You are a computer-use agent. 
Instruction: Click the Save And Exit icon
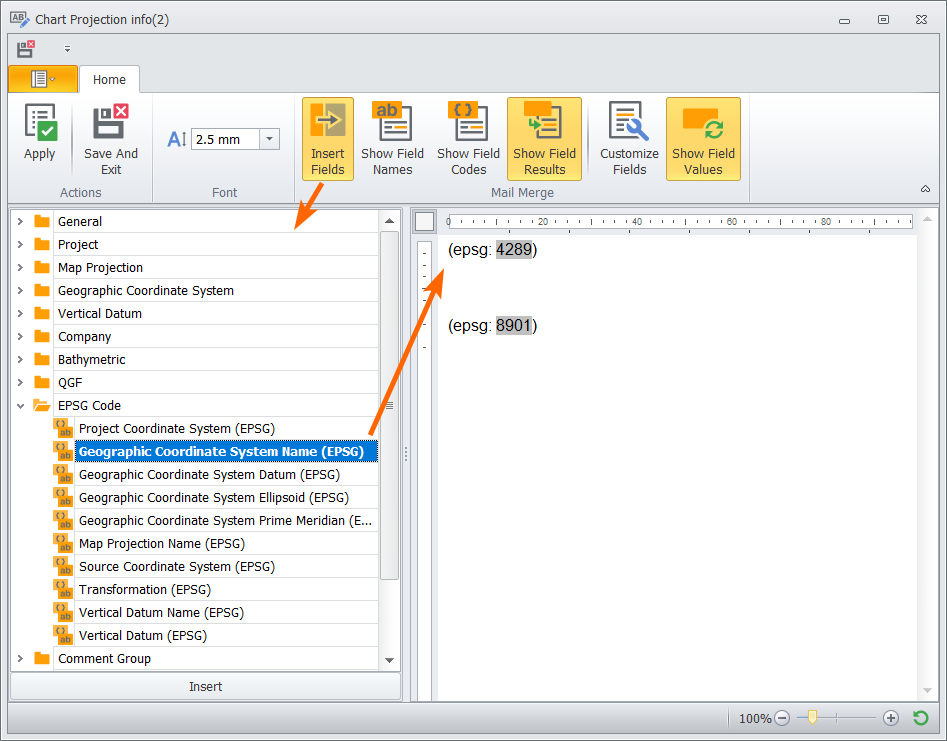click(111, 121)
